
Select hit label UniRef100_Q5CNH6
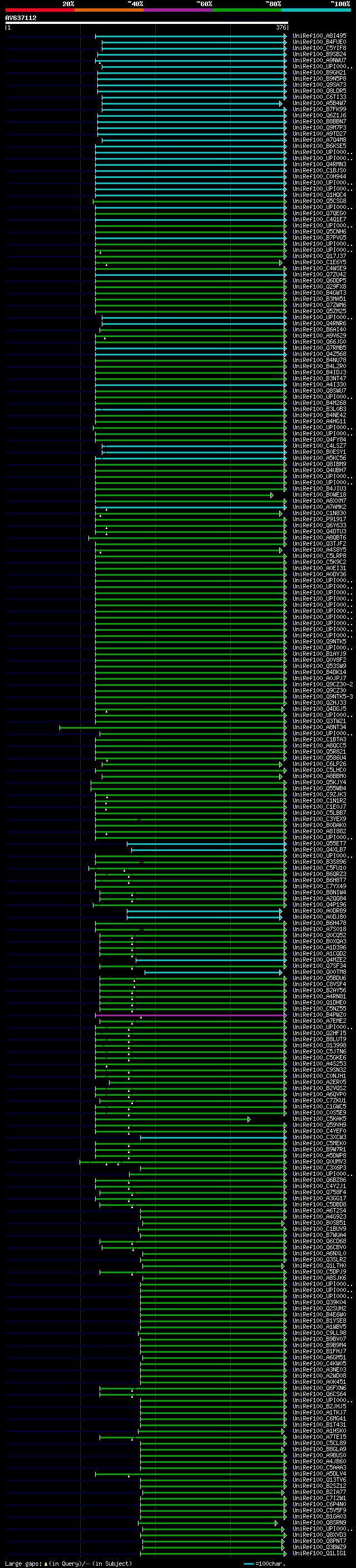click(319, 231)
